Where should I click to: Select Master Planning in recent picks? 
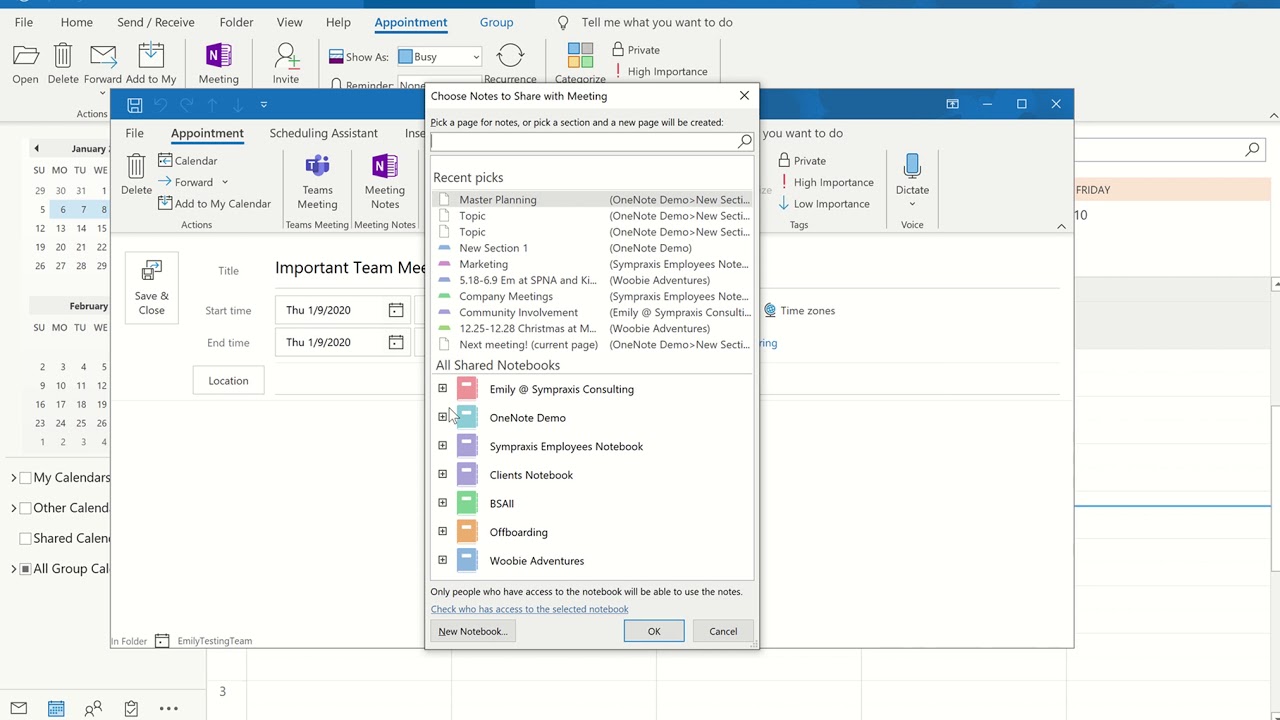[x=592, y=200]
